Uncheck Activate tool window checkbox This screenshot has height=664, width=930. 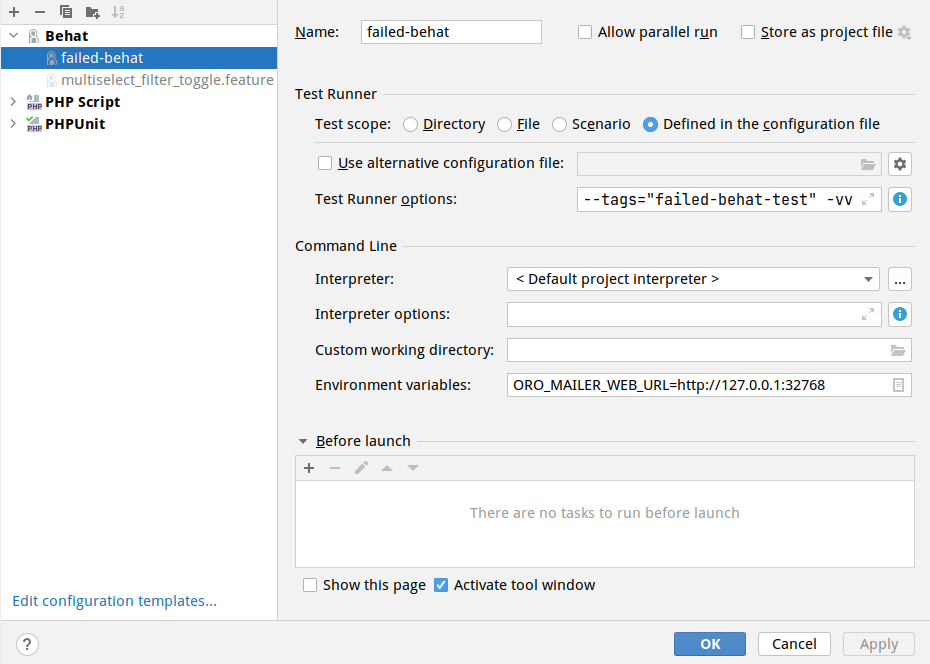click(441, 585)
